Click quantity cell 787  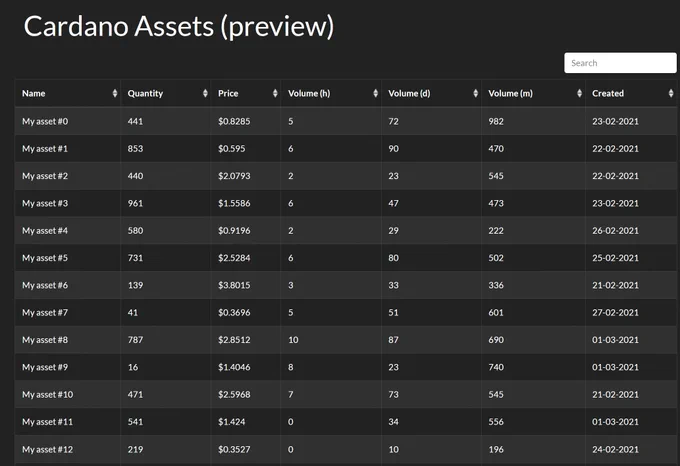[135, 340]
